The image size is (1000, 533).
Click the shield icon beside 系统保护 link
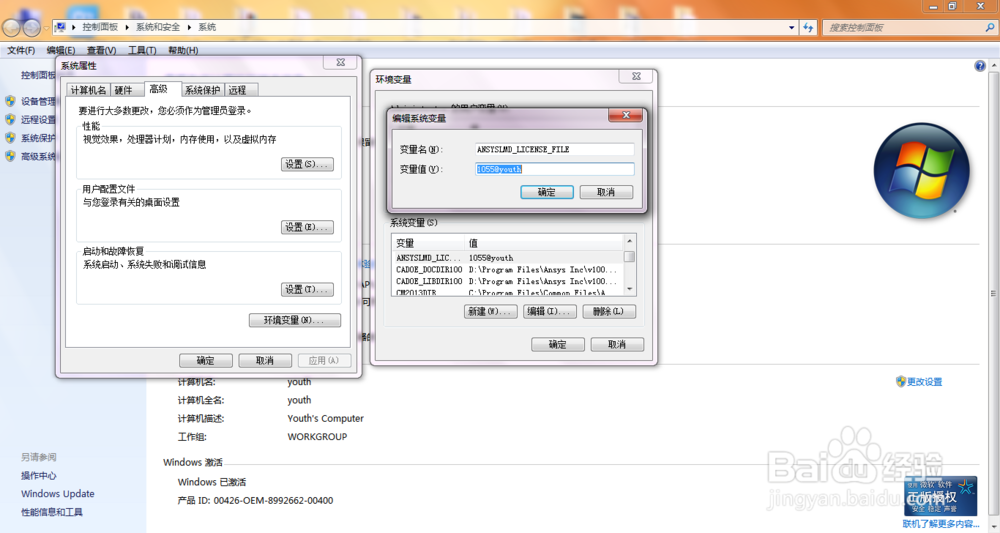pyautogui.click(x=10, y=138)
